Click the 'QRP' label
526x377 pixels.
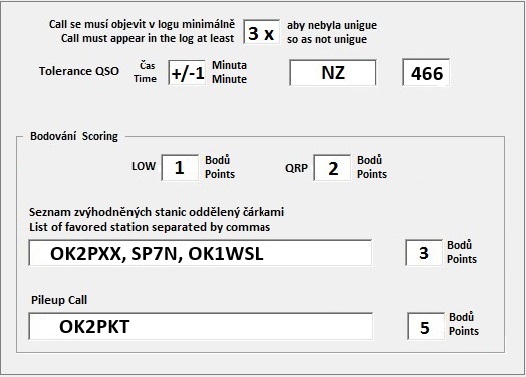tap(296, 168)
